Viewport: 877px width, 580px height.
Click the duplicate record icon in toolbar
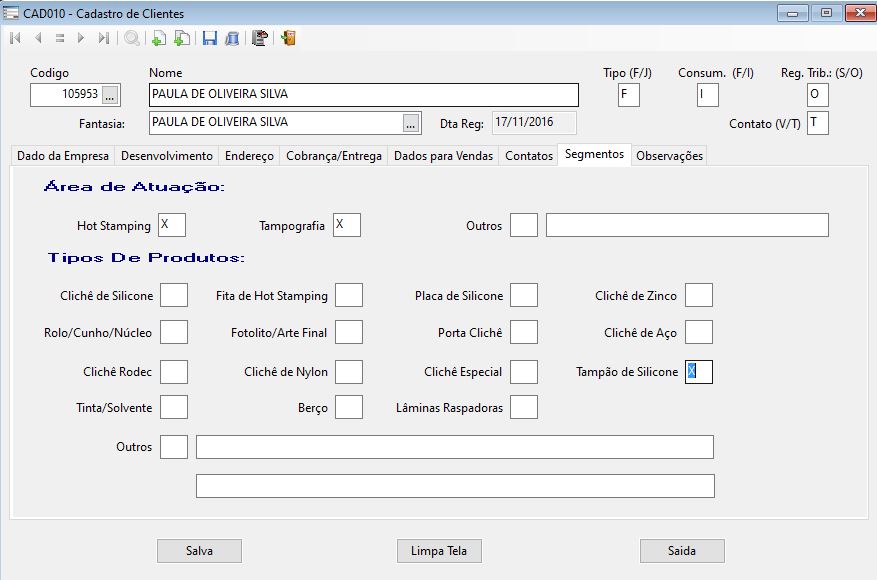point(181,39)
